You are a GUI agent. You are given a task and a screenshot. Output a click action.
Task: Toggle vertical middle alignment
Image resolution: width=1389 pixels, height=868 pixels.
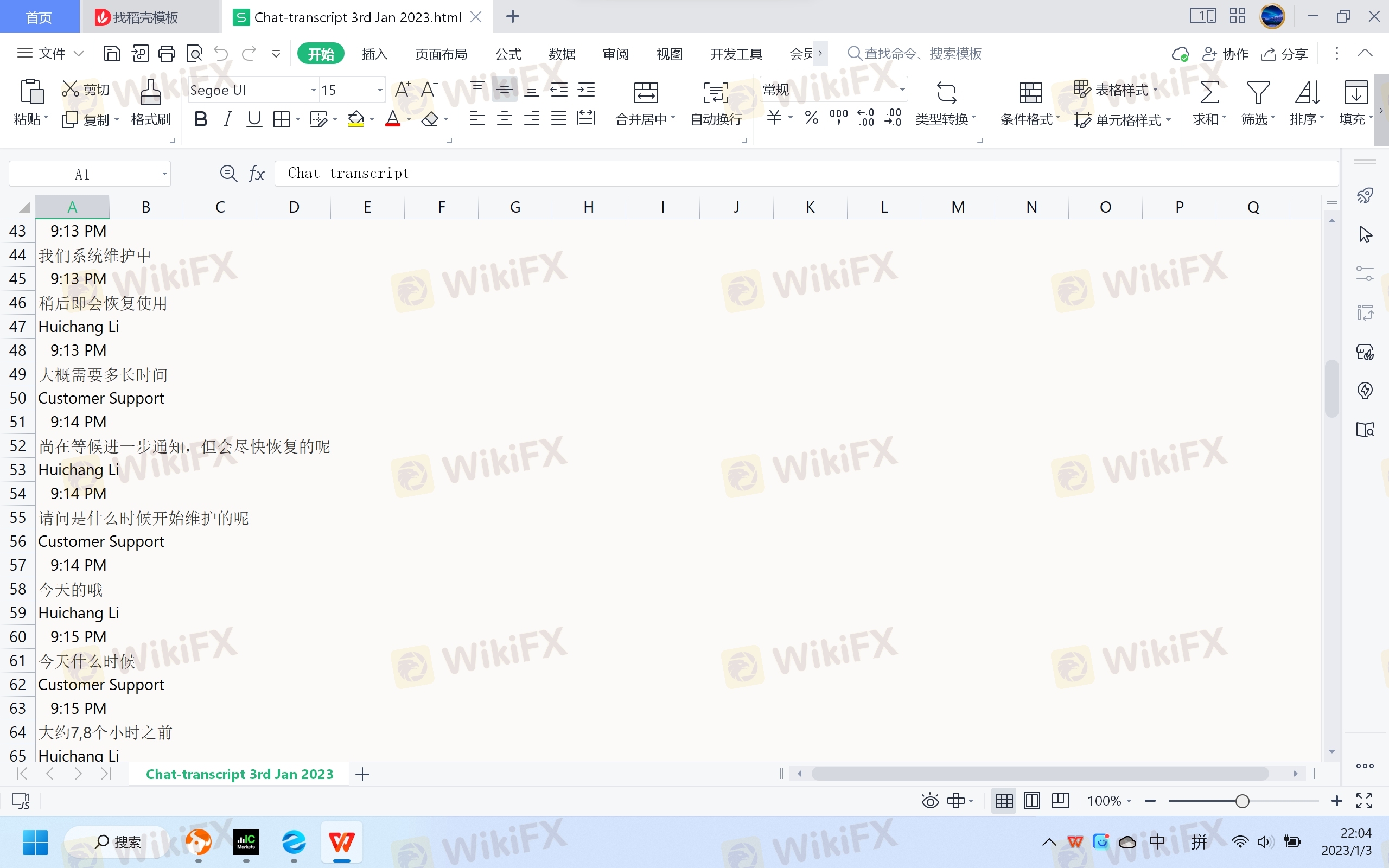tap(504, 90)
